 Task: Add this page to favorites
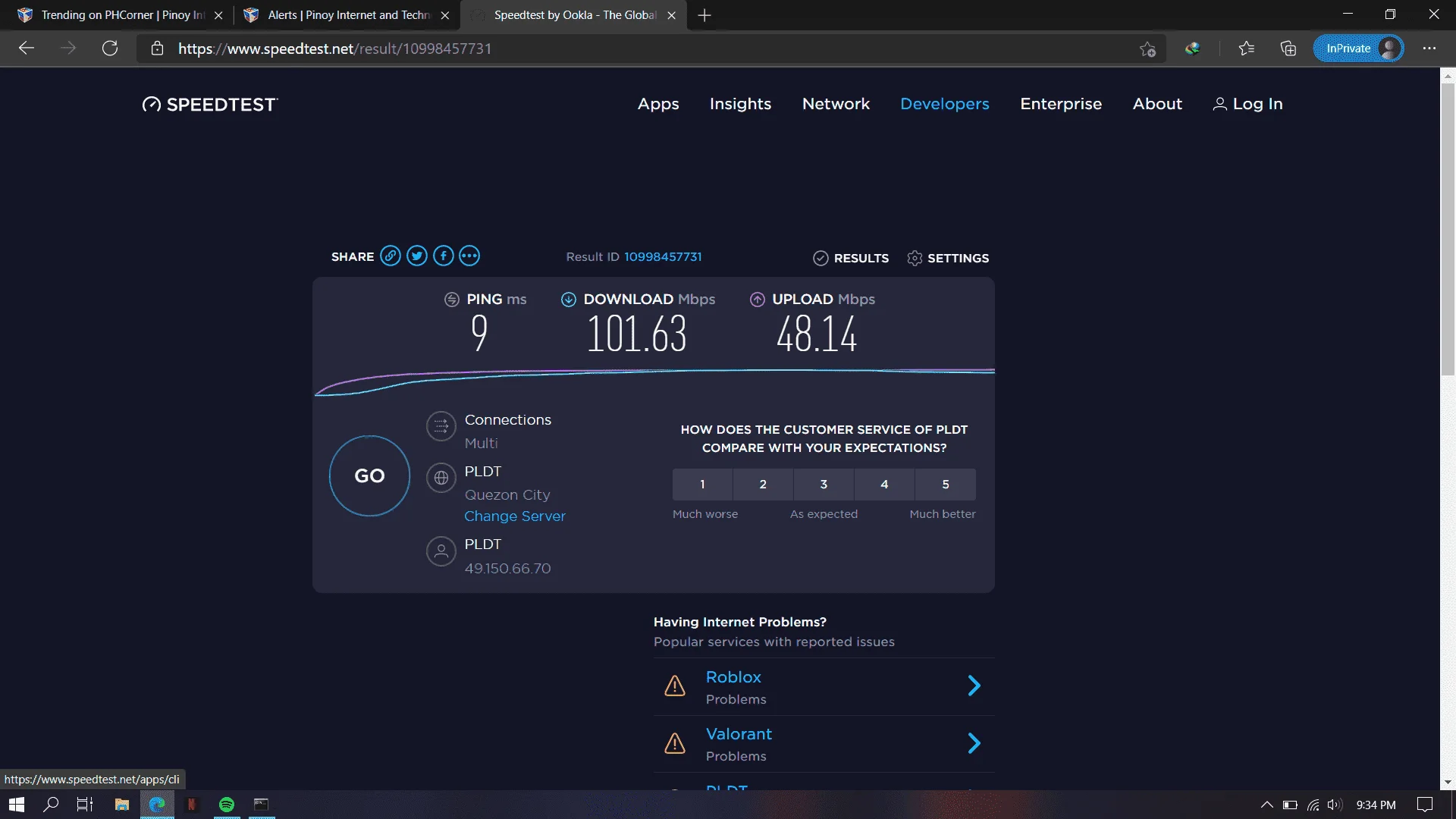pyautogui.click(x=1147, y=49)
